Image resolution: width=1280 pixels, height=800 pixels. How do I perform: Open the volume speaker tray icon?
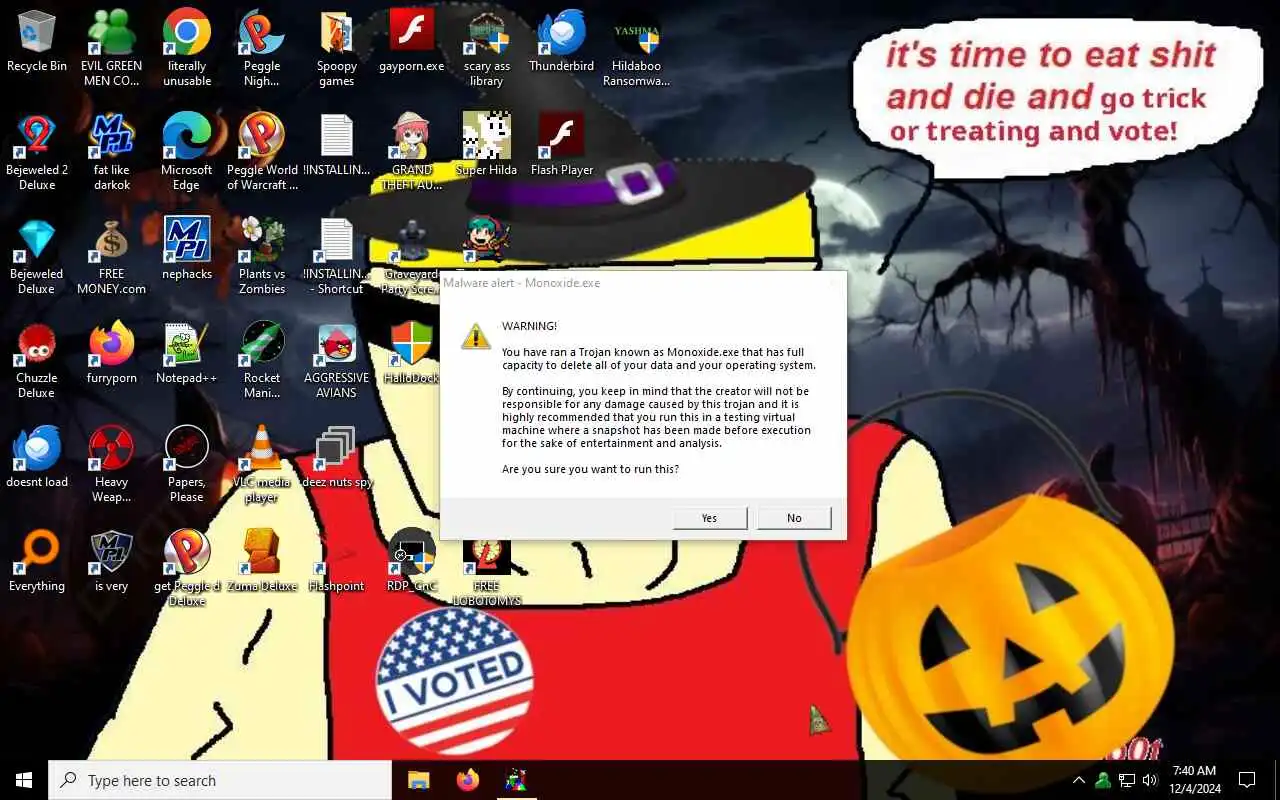(1150, 780)
